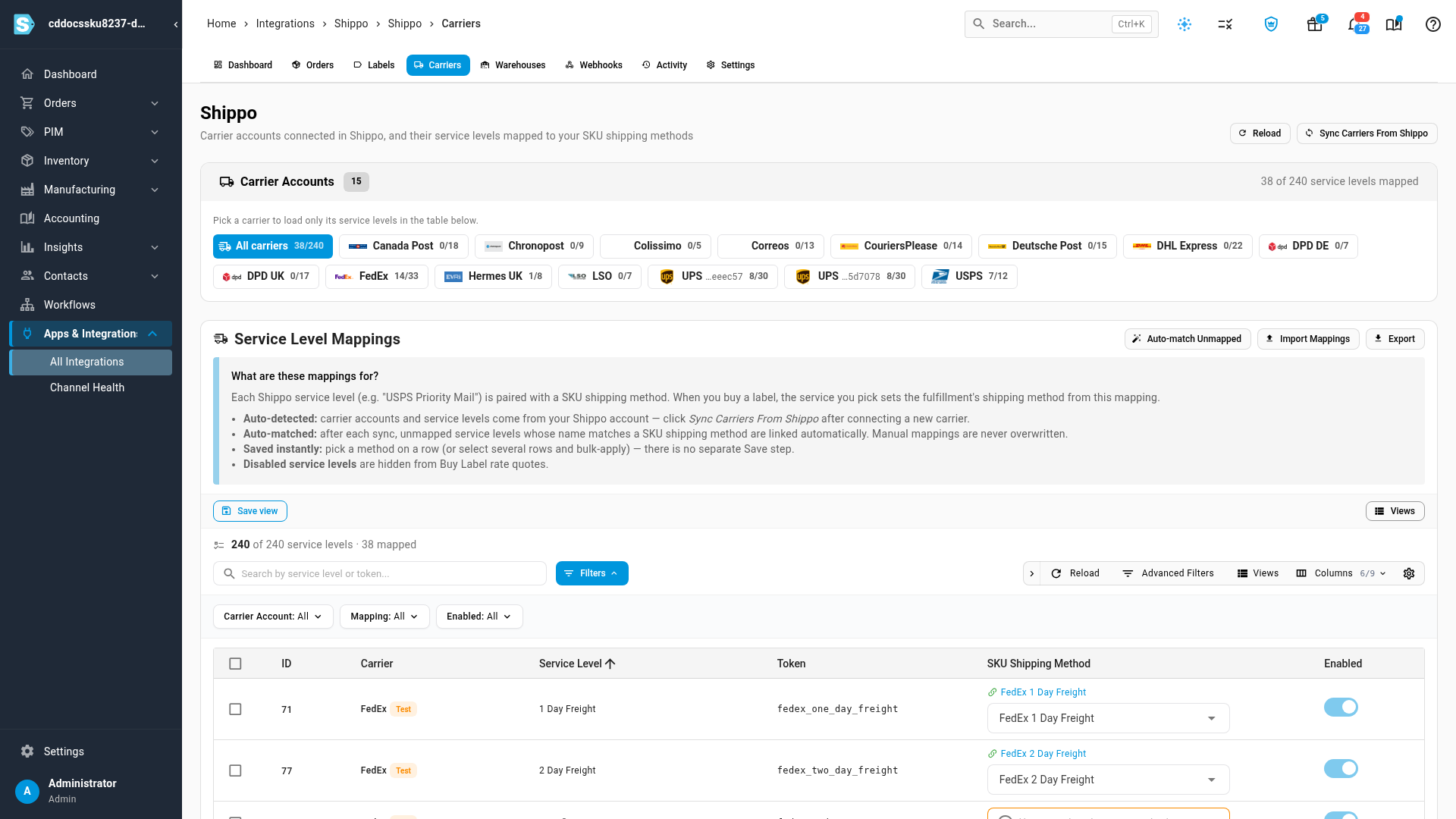Open FedEx 1 Day Freight method dropdown
This screenshot has width=1456, height=819.
click(x=1108, y=718)
